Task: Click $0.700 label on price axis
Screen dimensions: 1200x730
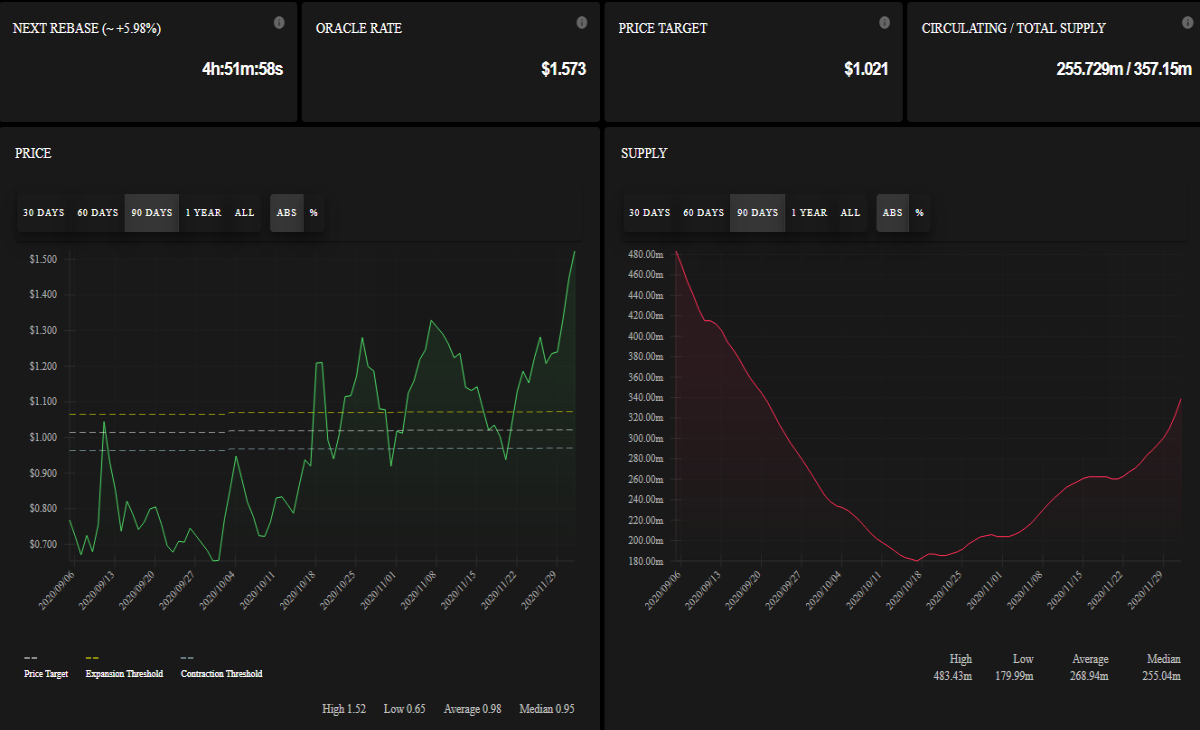Action: click(42, 545)
